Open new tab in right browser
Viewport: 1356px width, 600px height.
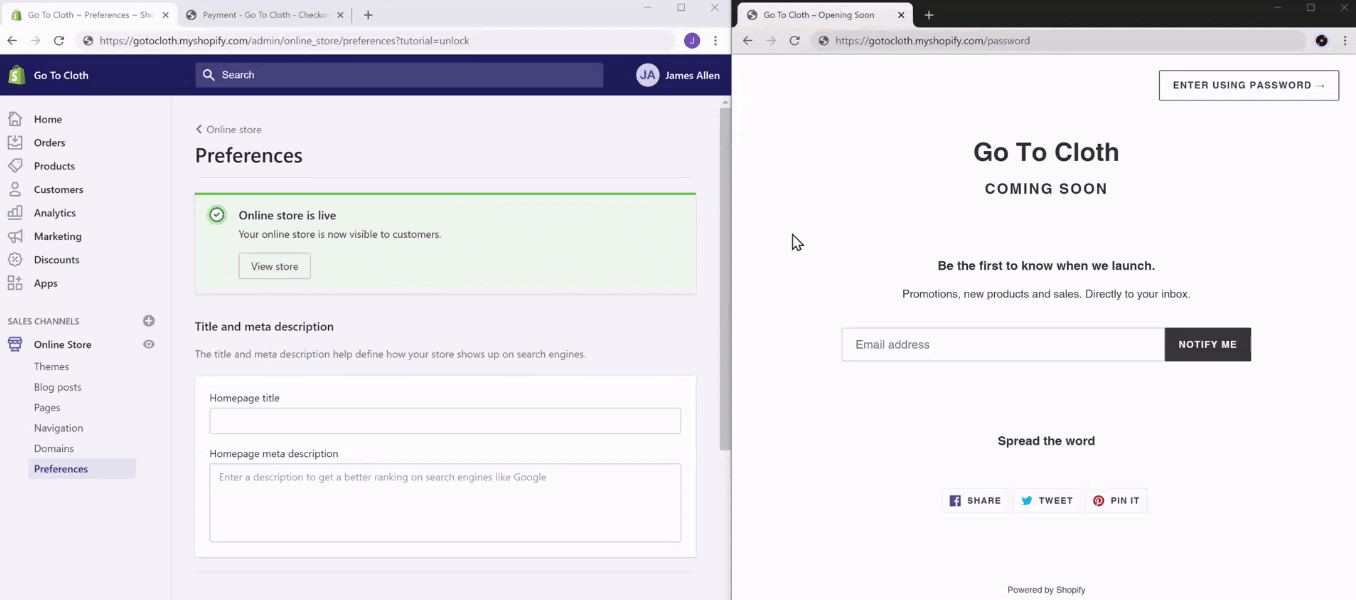pos(929,15)
